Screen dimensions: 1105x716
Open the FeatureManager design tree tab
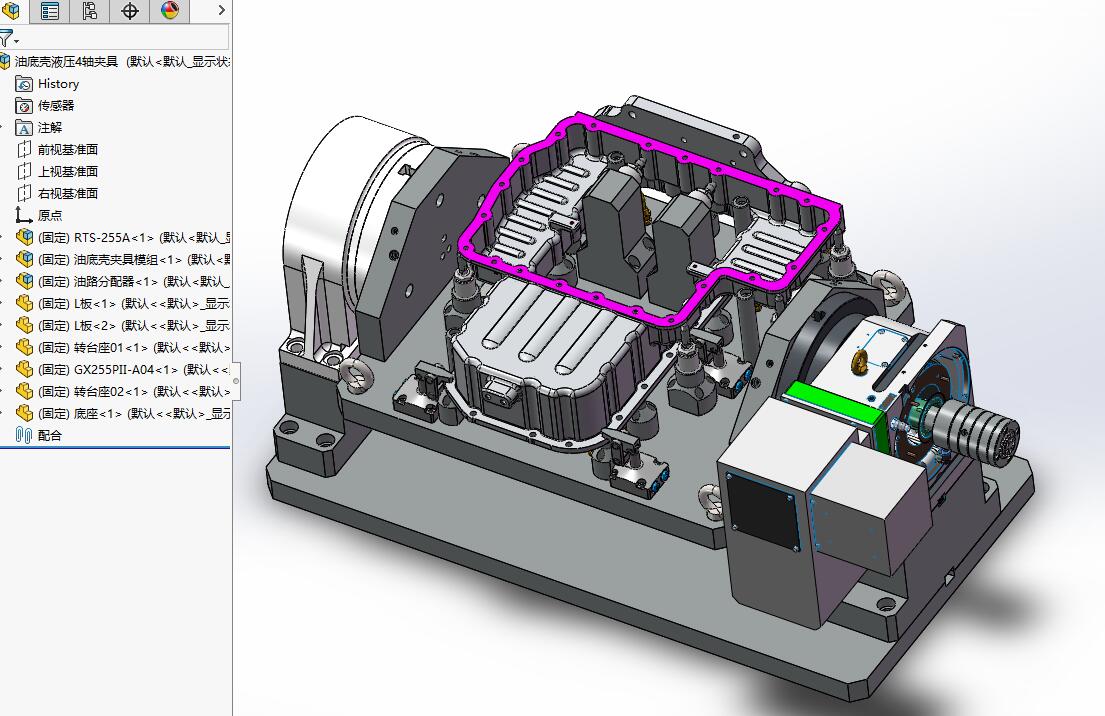11,11
